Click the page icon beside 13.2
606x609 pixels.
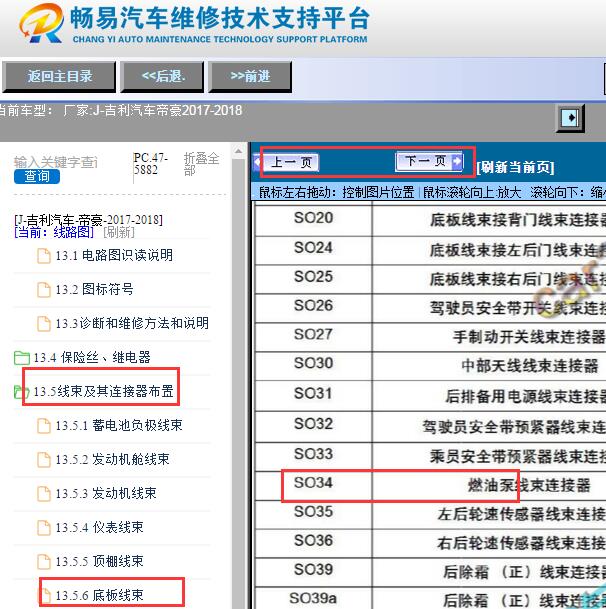44,290
